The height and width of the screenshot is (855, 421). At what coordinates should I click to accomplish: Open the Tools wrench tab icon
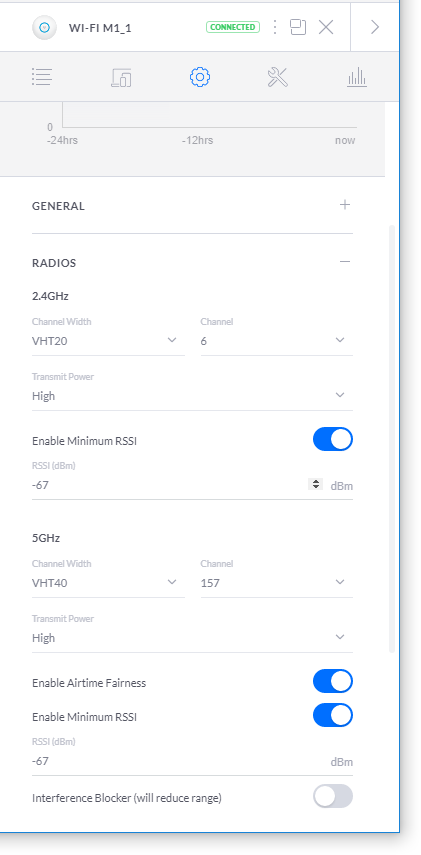click(278, 77)
